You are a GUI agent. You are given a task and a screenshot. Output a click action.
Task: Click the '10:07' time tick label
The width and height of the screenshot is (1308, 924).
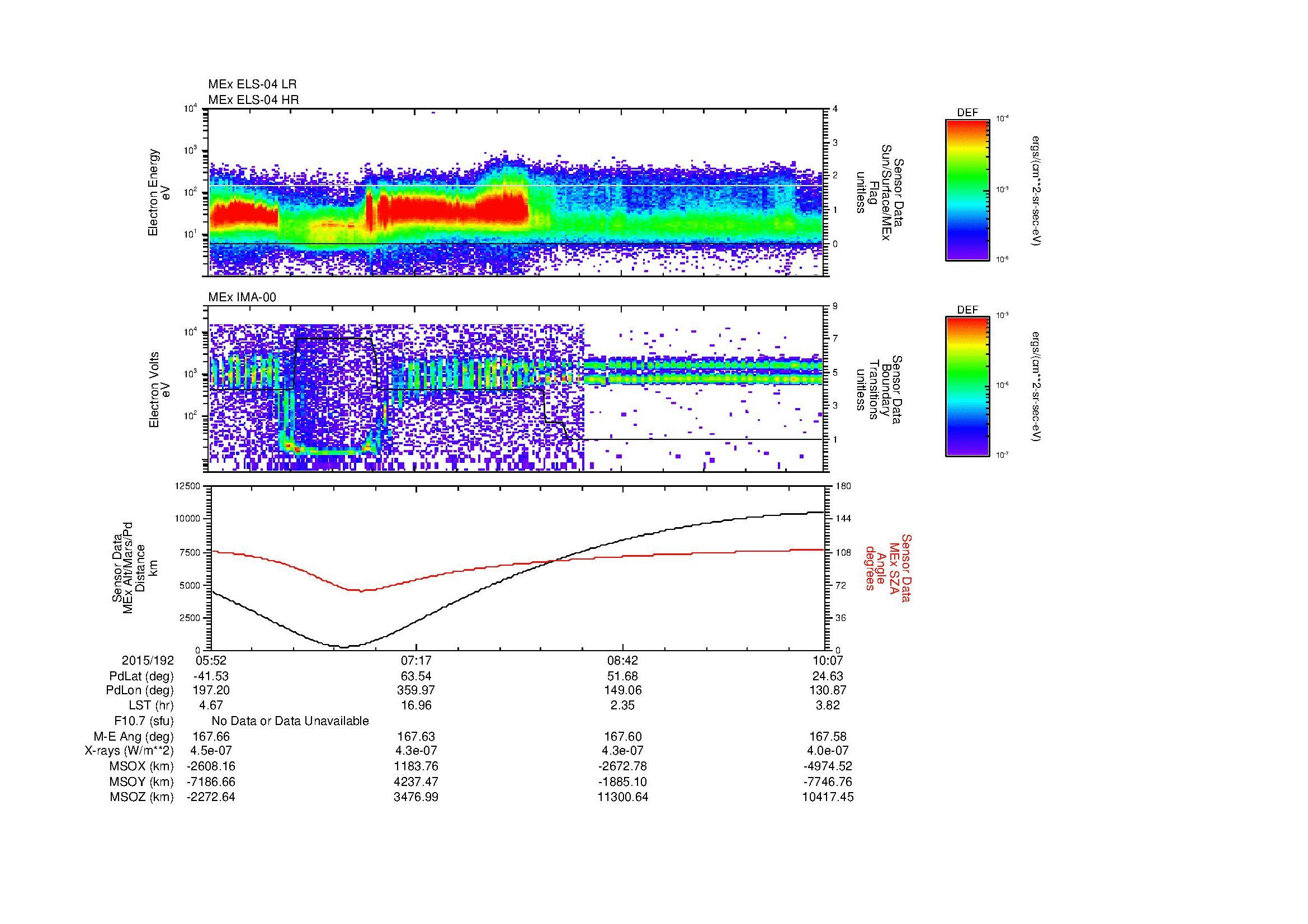coord(827,660)
